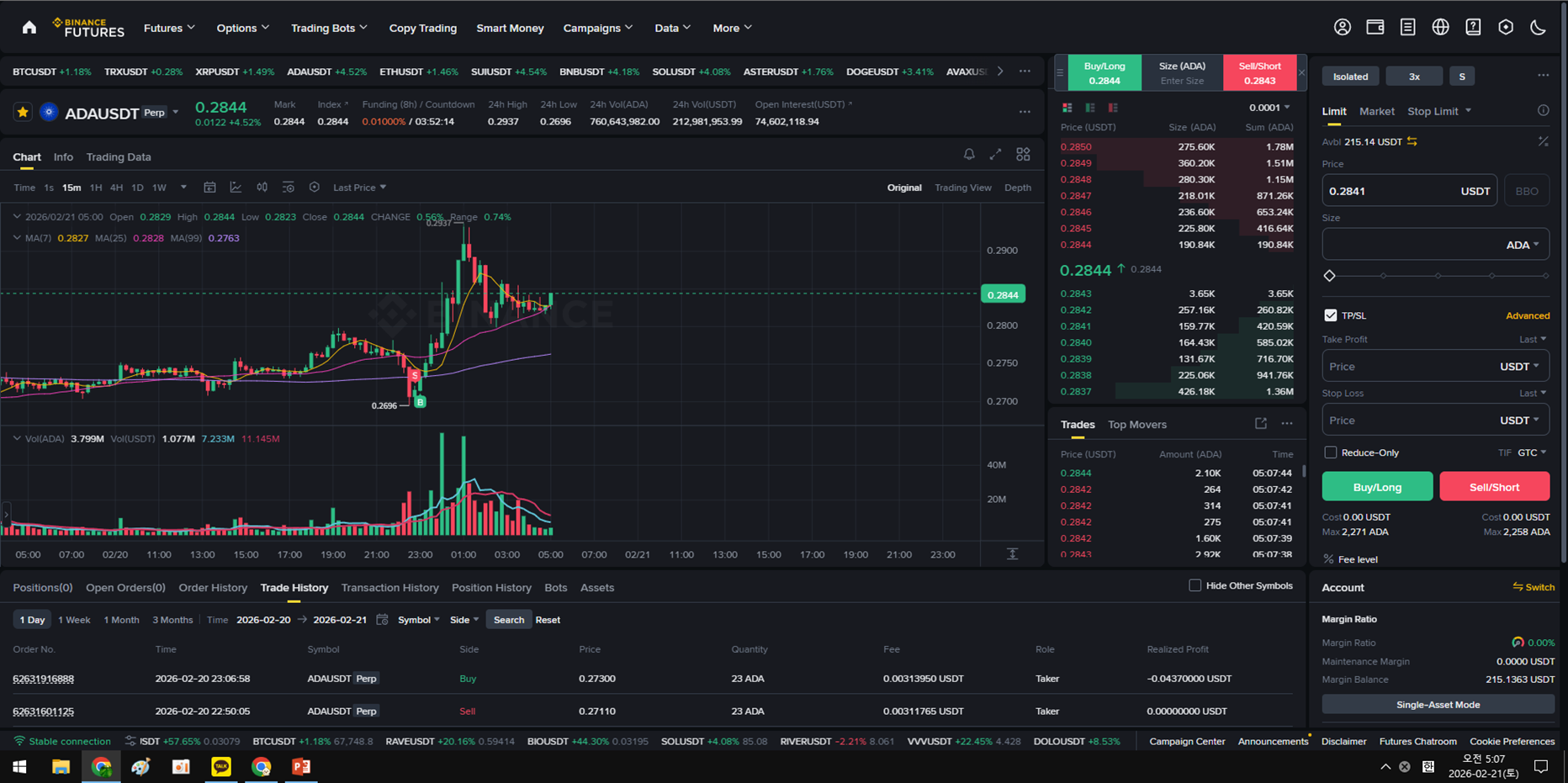This screenshot has width=1568, height=783.
Task: Open date range calendar in Trade History
Action: coord(382,620)
